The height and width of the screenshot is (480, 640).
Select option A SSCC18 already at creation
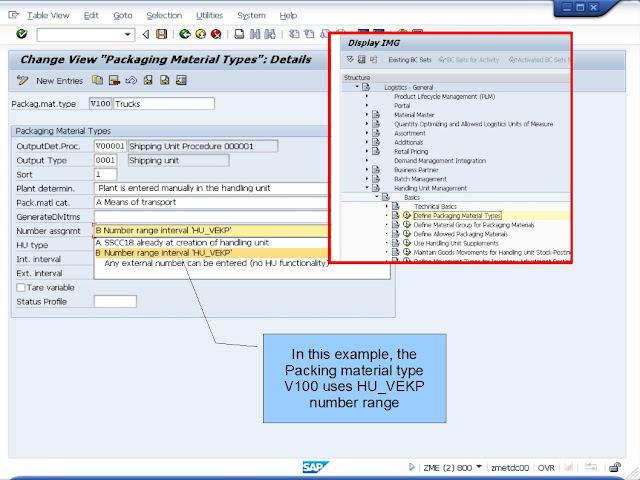coord(182,242)
